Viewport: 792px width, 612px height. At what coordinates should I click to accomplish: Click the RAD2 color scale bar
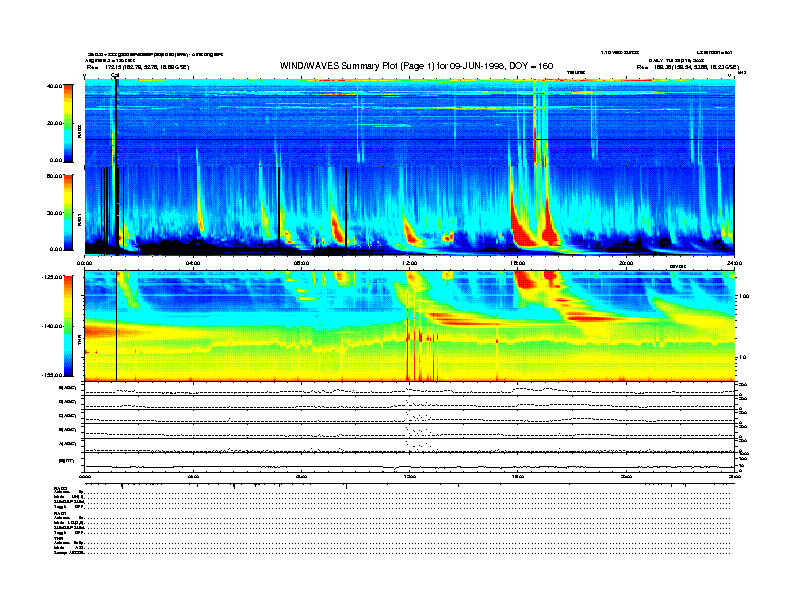click(68, 123)
